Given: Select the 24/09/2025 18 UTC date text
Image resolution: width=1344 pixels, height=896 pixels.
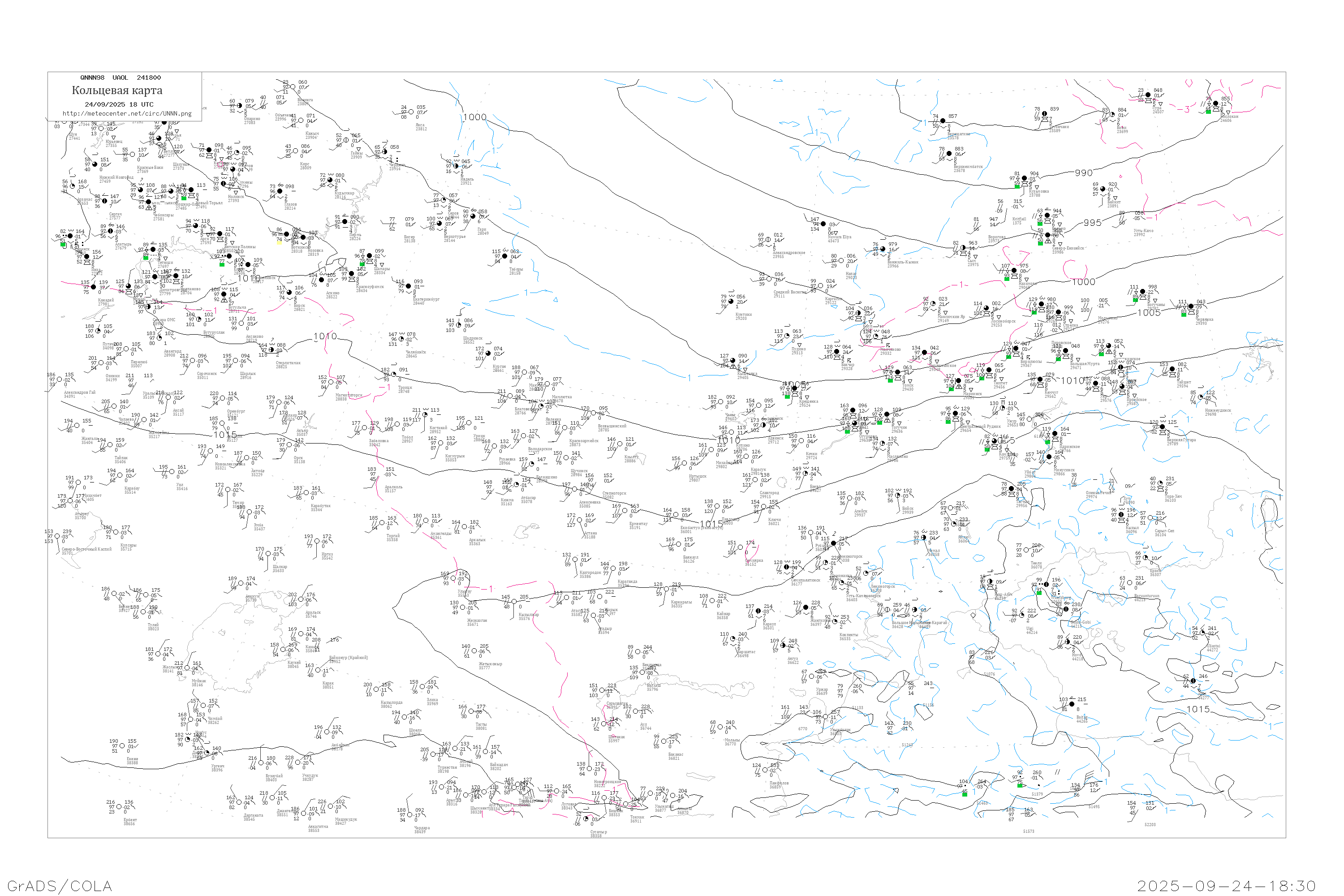Looking at the screenshot, I should click(119, 104).
